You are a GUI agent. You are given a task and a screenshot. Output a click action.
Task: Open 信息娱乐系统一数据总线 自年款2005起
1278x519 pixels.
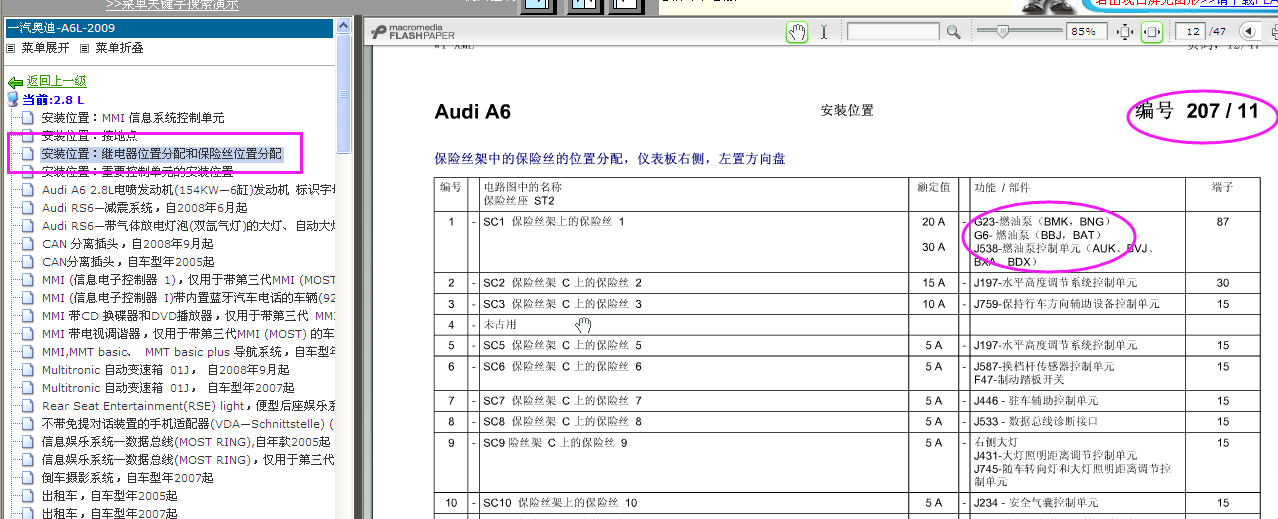[x=186, y=442]
